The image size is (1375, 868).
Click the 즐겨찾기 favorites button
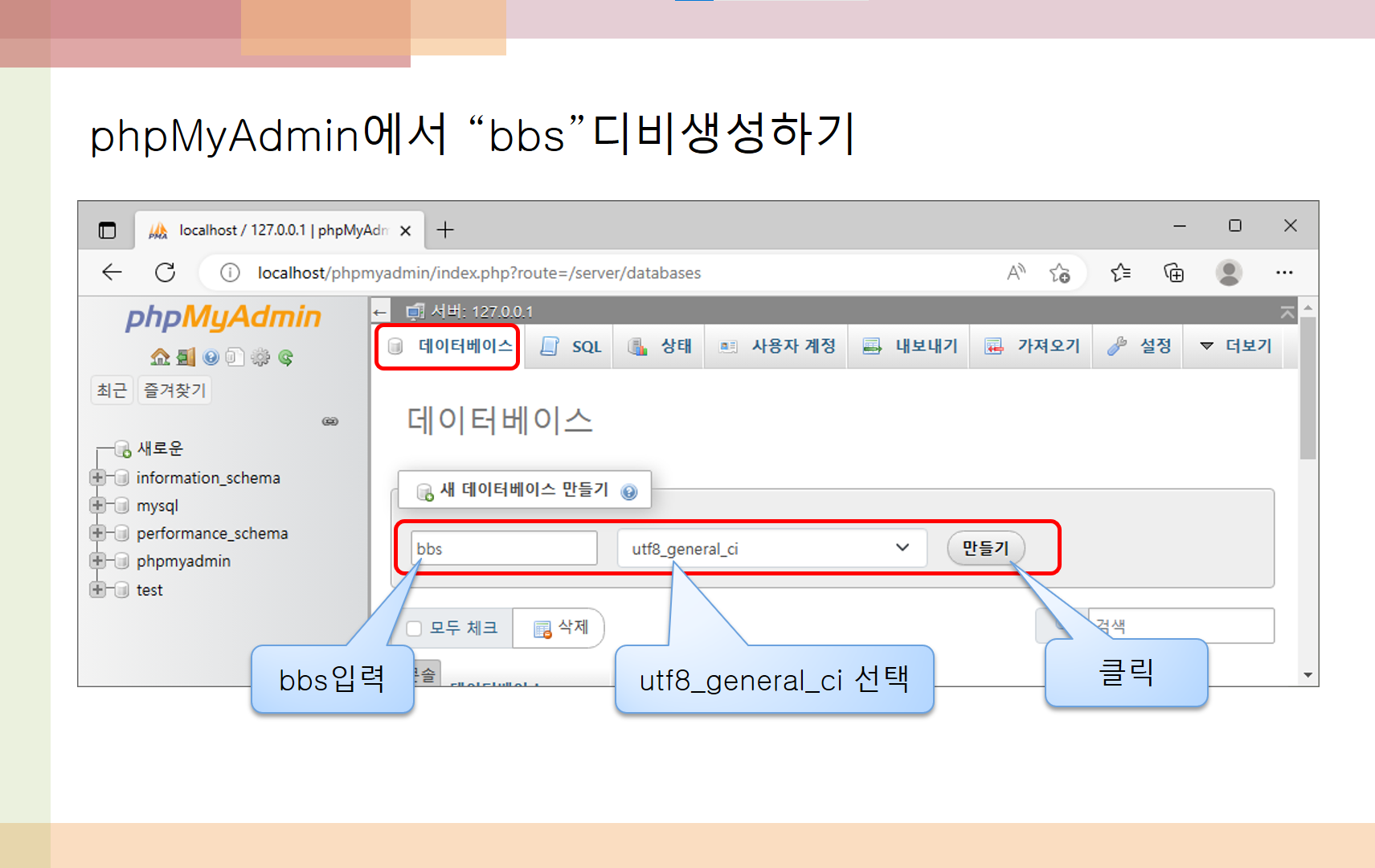coord(174,391)
